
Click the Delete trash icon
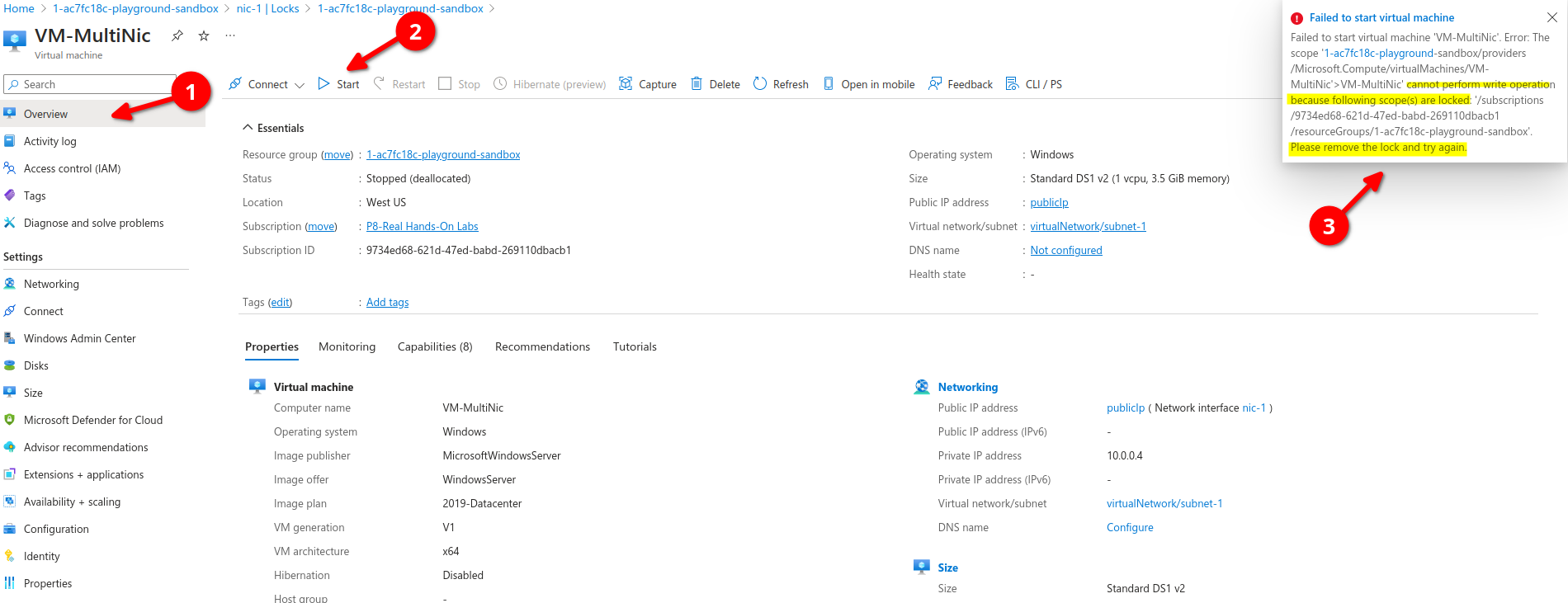(x=697, y=84)
